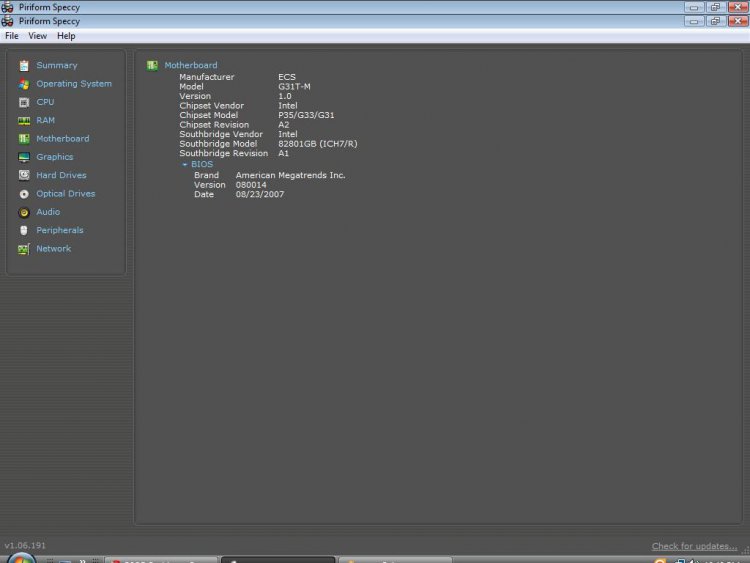Image resolution: width=750 pixels, height=563 pixels.
Task: Collapse the BIOS section arrow
Action: 185,165
